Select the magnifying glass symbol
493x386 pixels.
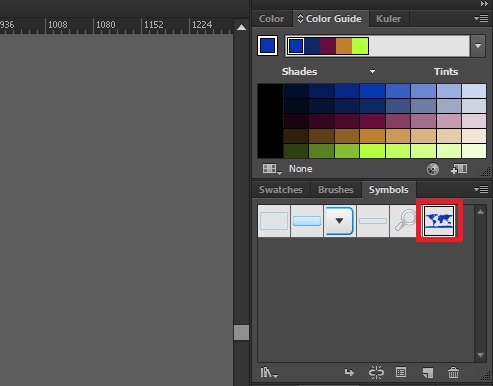click(x=405, y=221)
